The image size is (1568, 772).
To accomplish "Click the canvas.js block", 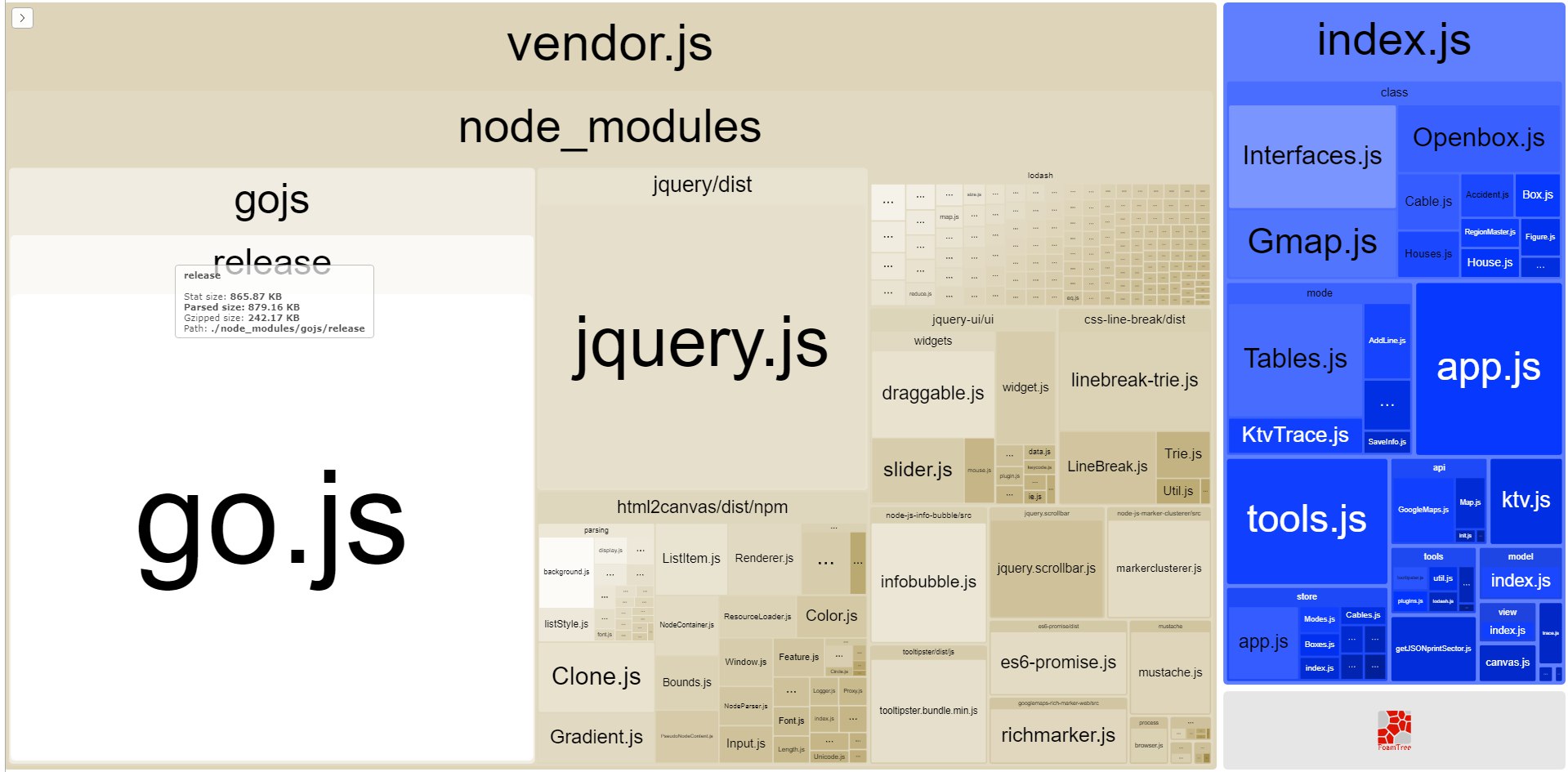I will tap(1508, 663).
